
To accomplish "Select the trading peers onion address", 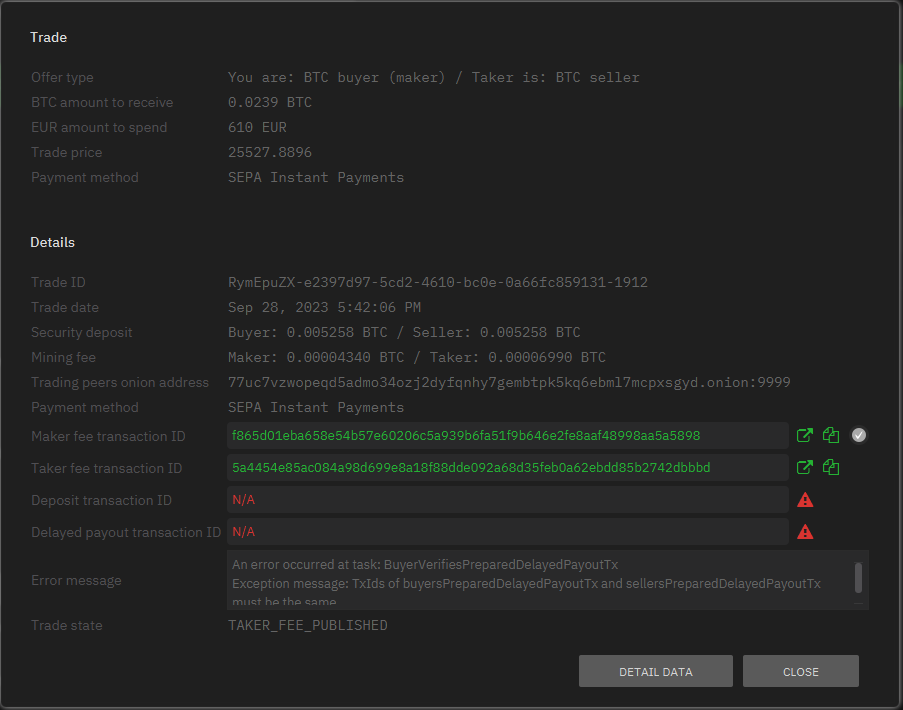I will tap(510, 382).
